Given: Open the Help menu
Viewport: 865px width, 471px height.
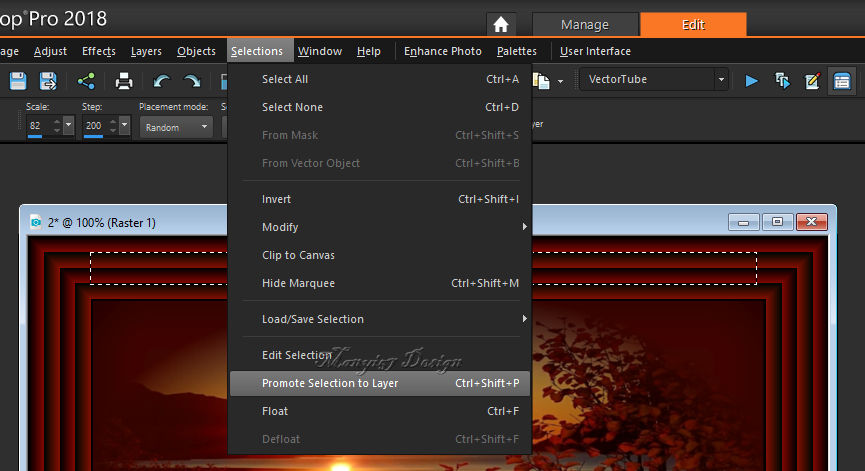Looking at the screenshot, I should [x=369, y=51].
